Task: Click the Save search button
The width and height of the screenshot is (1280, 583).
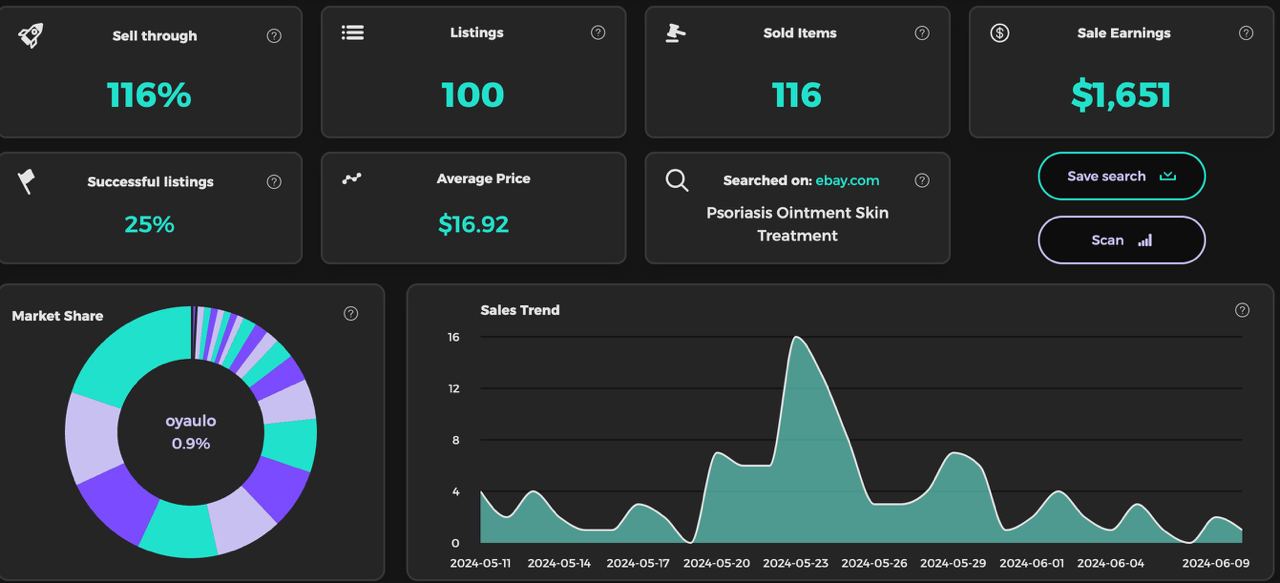Action: tap(1122, 176)
